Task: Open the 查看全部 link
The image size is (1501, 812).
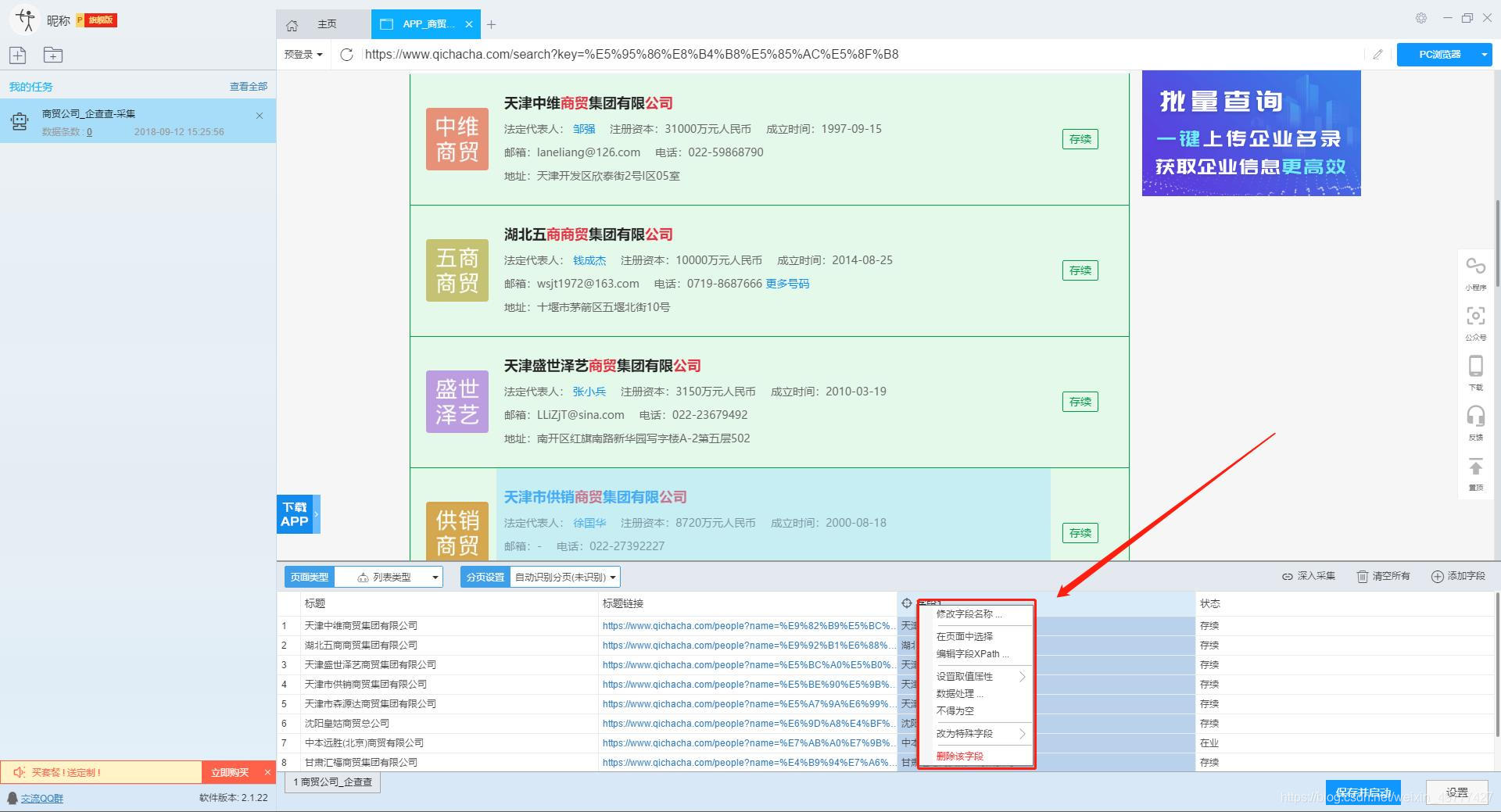Action: [249, 87]
